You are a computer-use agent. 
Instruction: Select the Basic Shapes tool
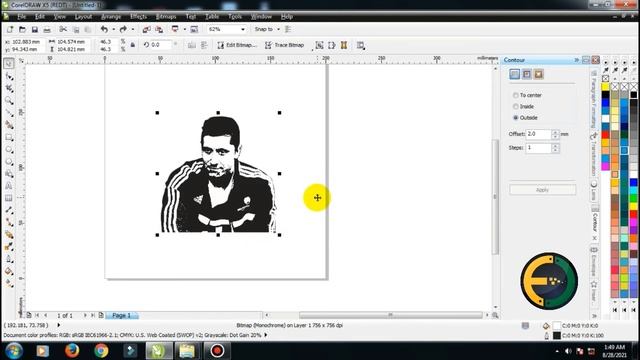pos(9,174)
